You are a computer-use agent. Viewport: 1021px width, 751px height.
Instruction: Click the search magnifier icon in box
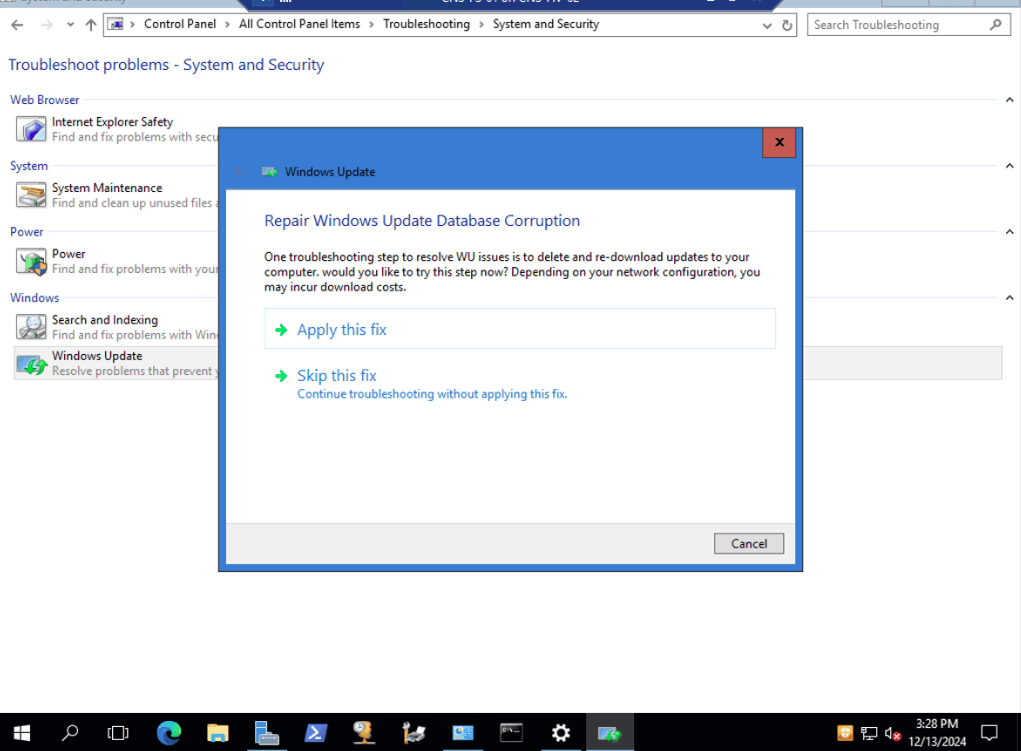pyautogui.click(x=996, y=25)
